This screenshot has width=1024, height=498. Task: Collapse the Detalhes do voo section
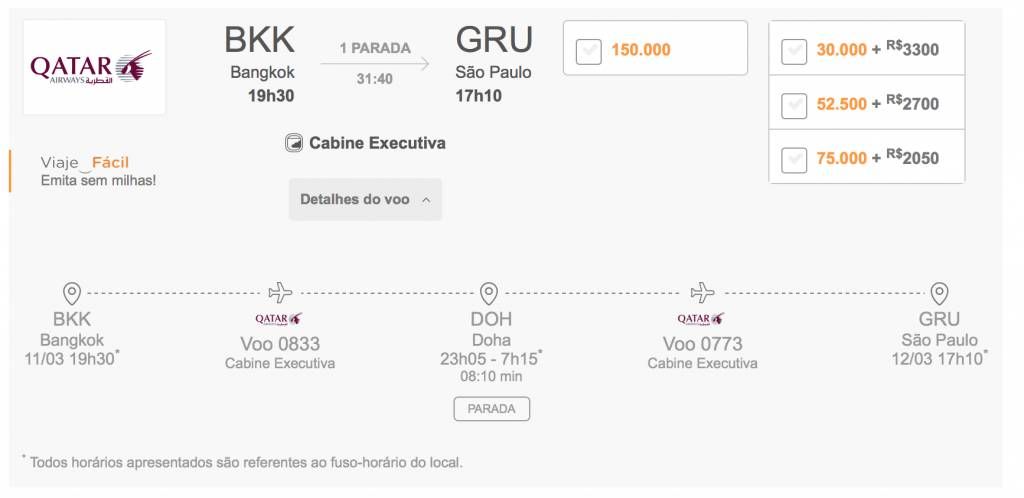[x=366, y=200]
